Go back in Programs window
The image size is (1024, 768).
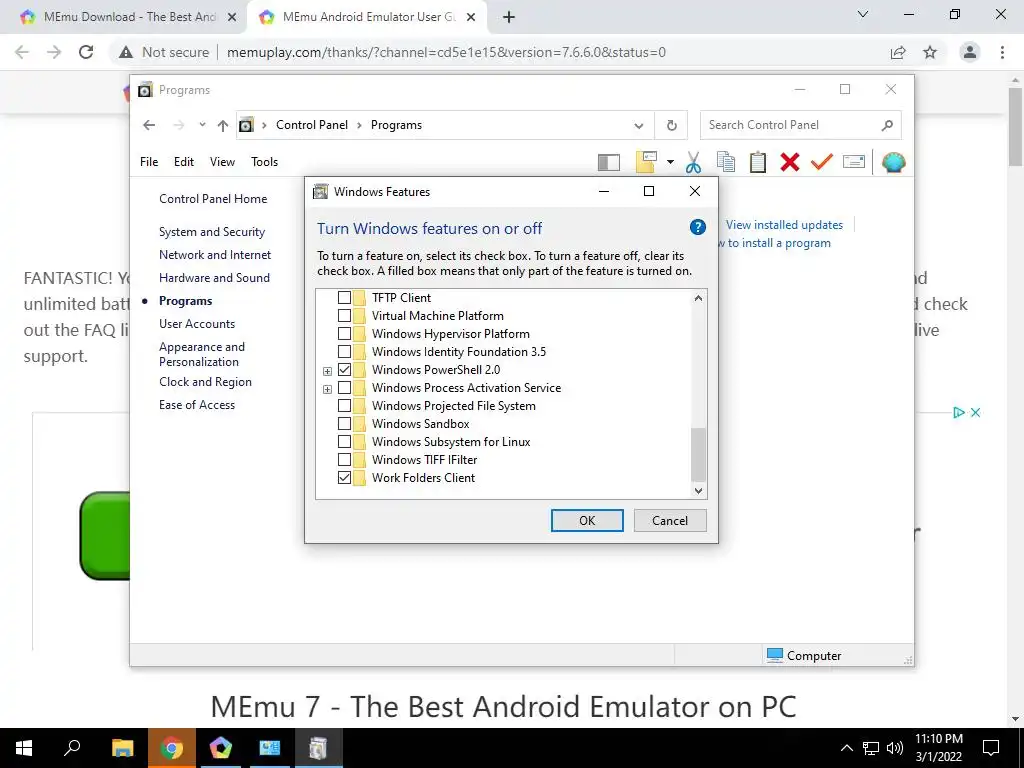point(149,125)
